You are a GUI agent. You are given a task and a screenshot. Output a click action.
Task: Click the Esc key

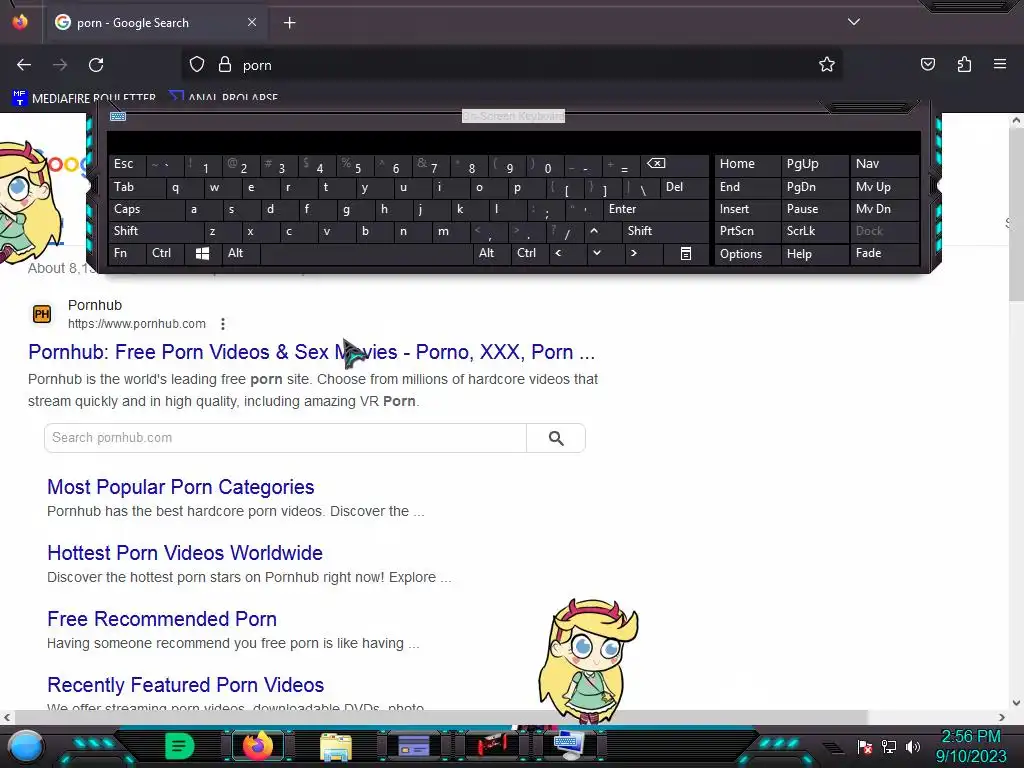(127, 164)
